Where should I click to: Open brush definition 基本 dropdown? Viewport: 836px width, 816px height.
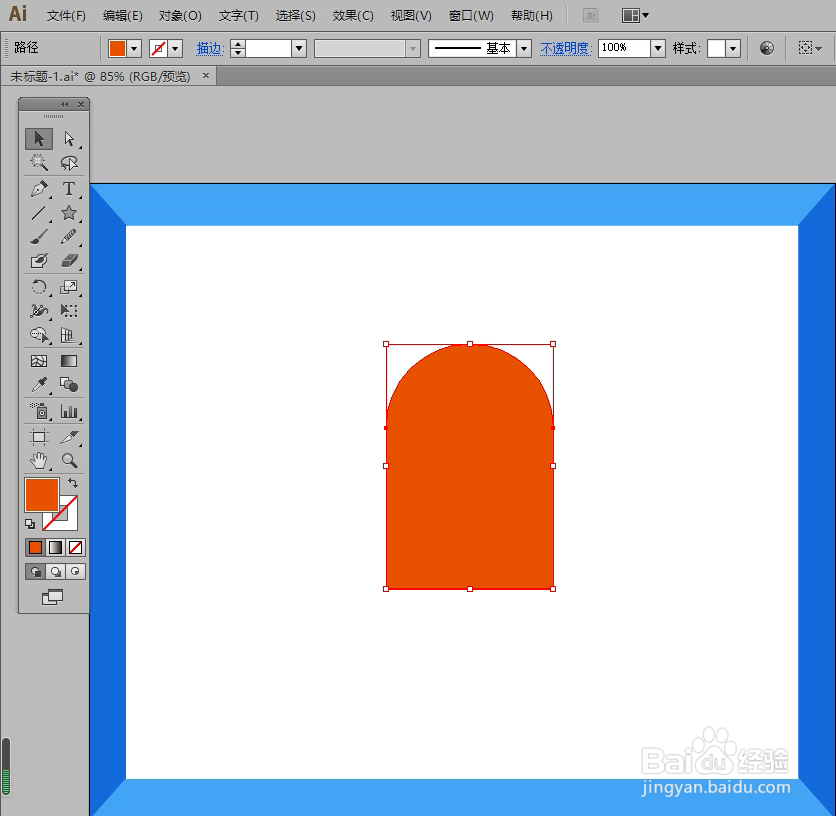[x=525, y=49]
